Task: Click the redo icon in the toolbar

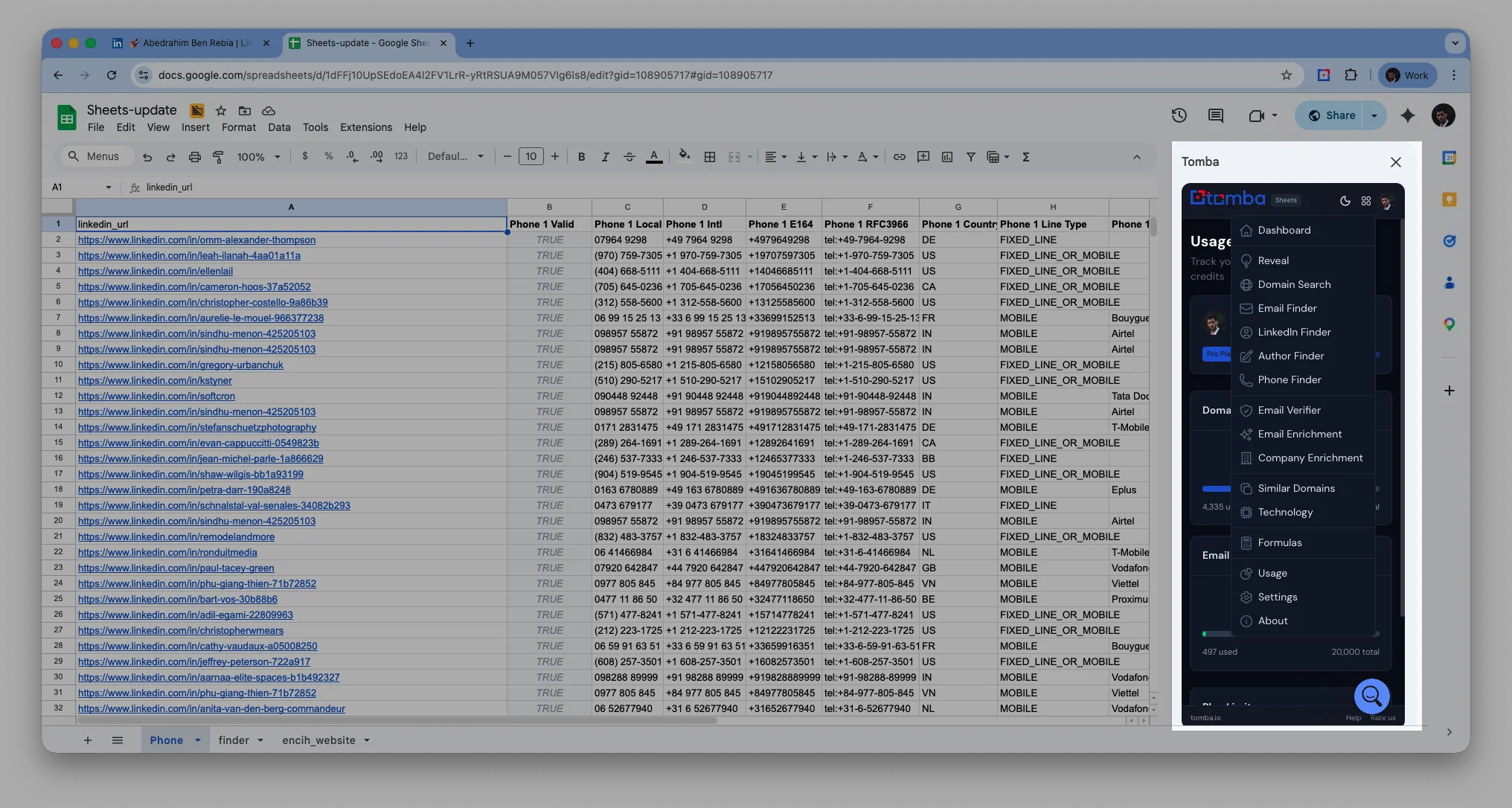Action: pos(170,157)
